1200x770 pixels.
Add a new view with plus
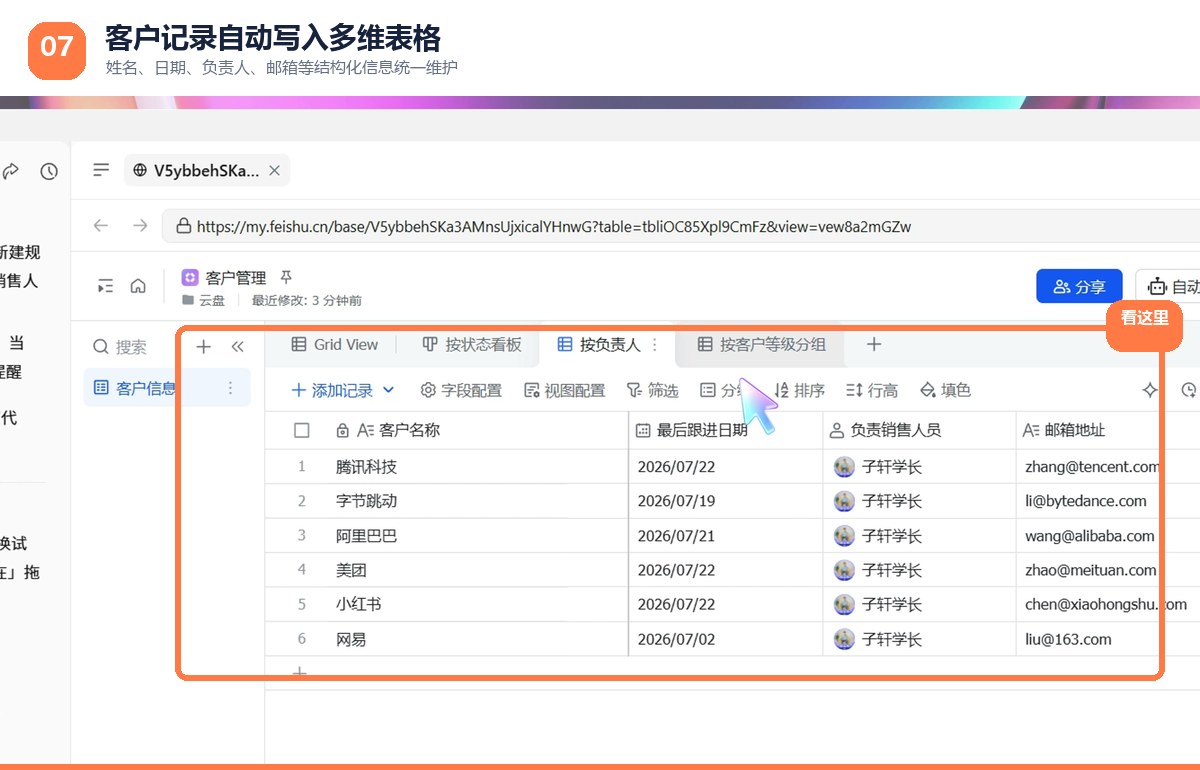point(874,344)
